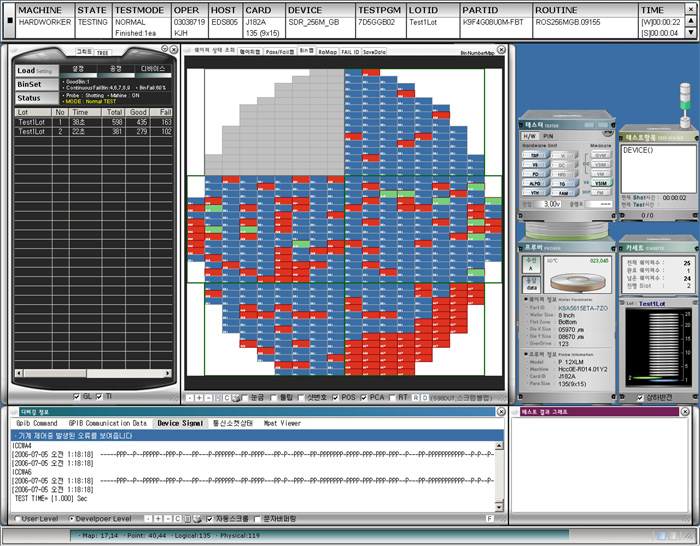Viewport: 700px width, 546px height.
Task: Switch to the TREE tab
Action: click(x=103, y=53)
